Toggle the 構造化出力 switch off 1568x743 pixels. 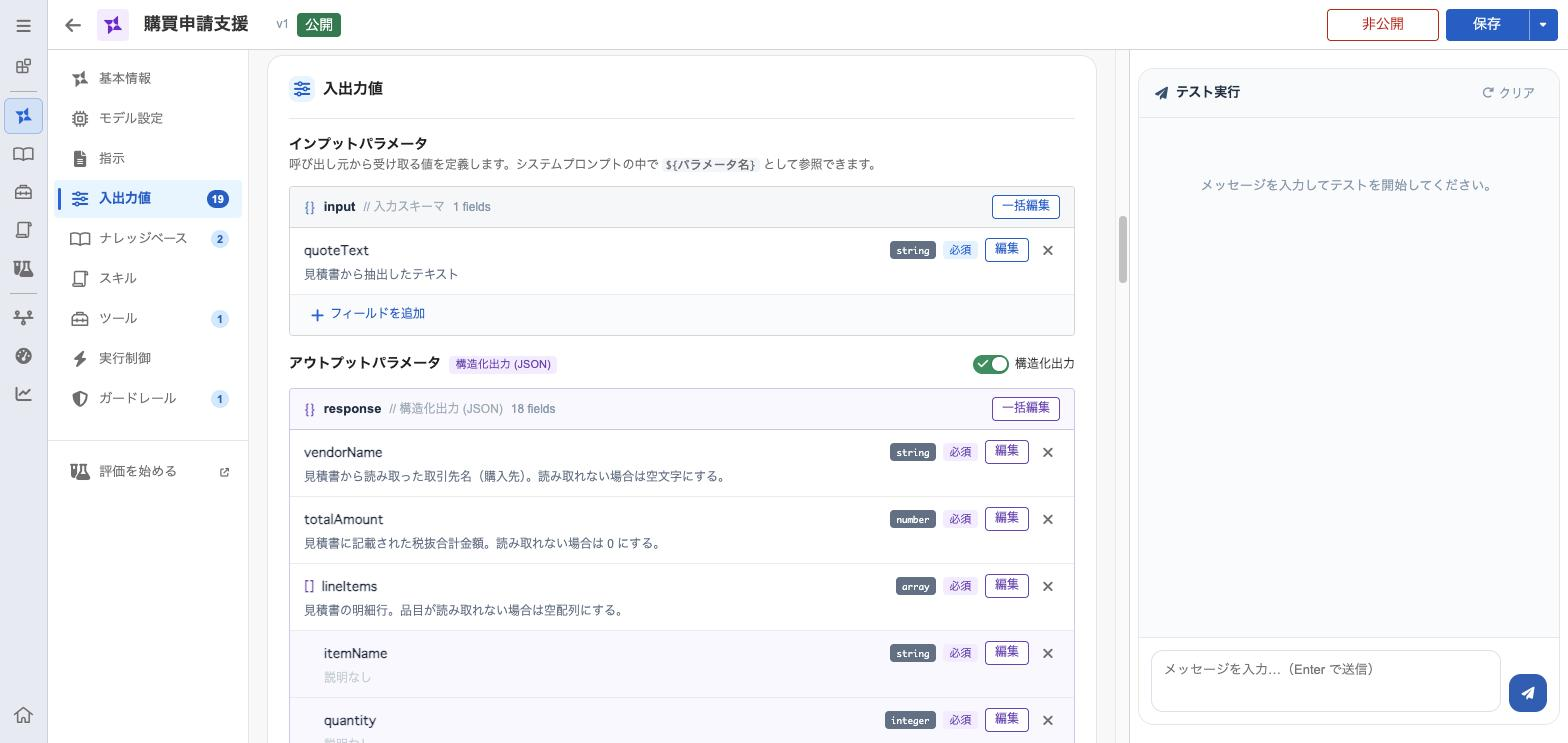point(991,364)
